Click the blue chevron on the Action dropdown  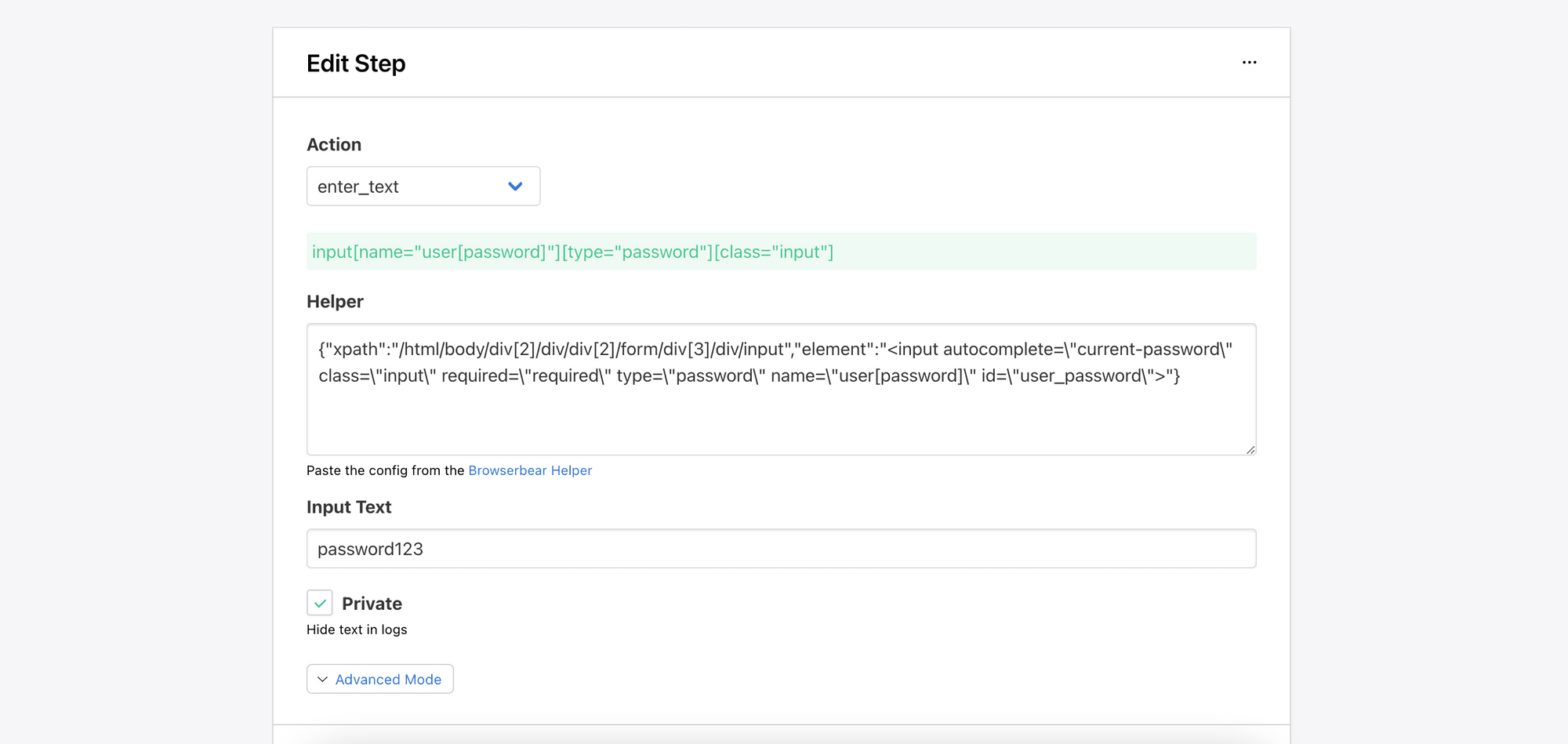click(x=515, y=186)
